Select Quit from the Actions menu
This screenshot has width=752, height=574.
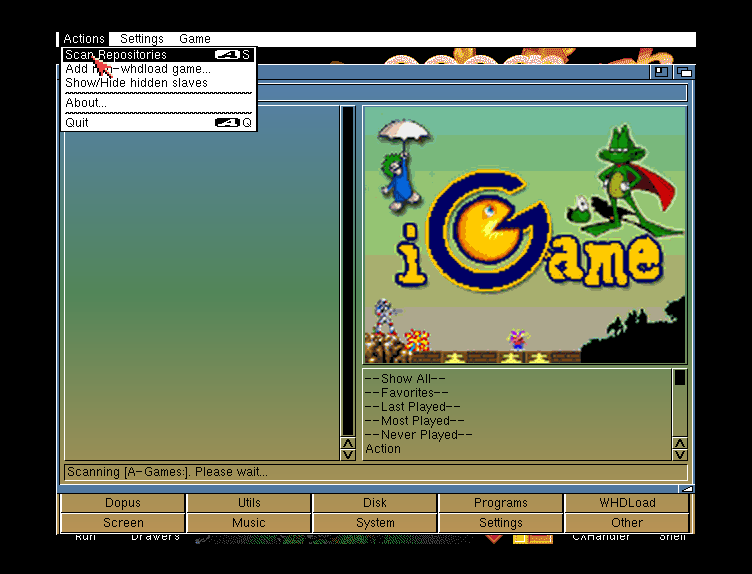click(158, 123)
